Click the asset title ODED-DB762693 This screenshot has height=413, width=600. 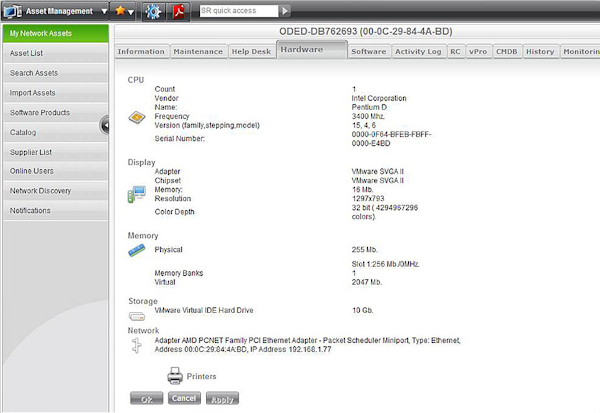[x=366, y=31]
